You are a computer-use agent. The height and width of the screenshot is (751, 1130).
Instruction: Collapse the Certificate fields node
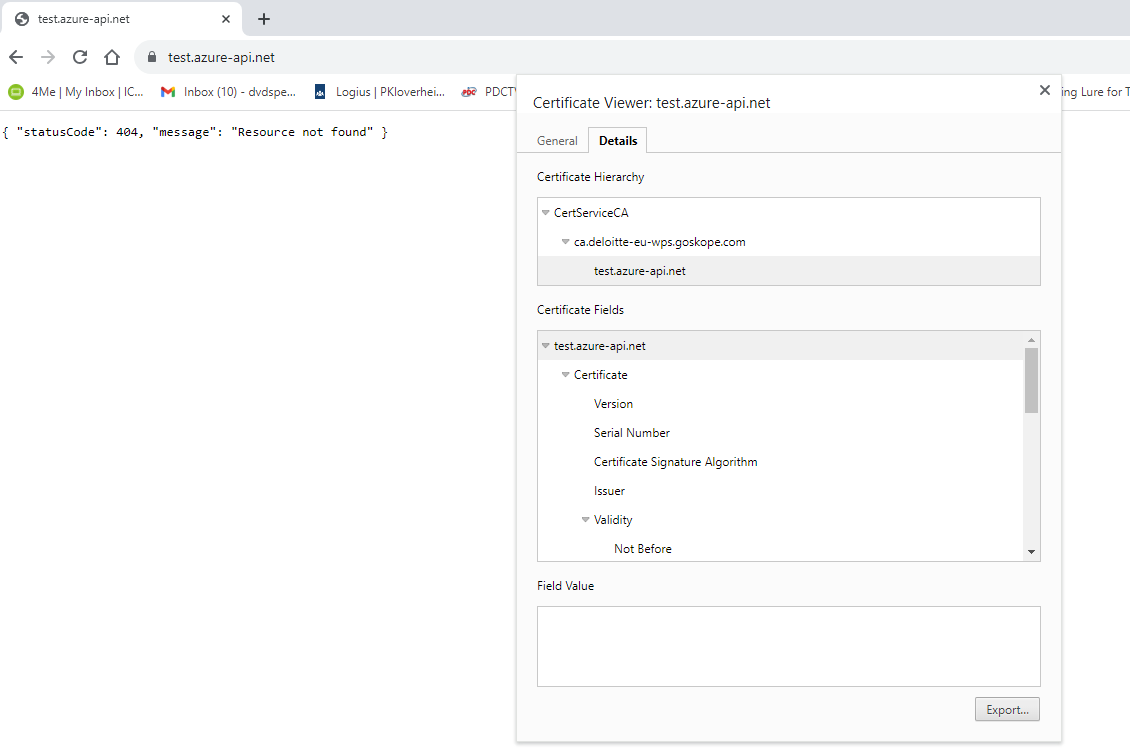tap(566, 375)
